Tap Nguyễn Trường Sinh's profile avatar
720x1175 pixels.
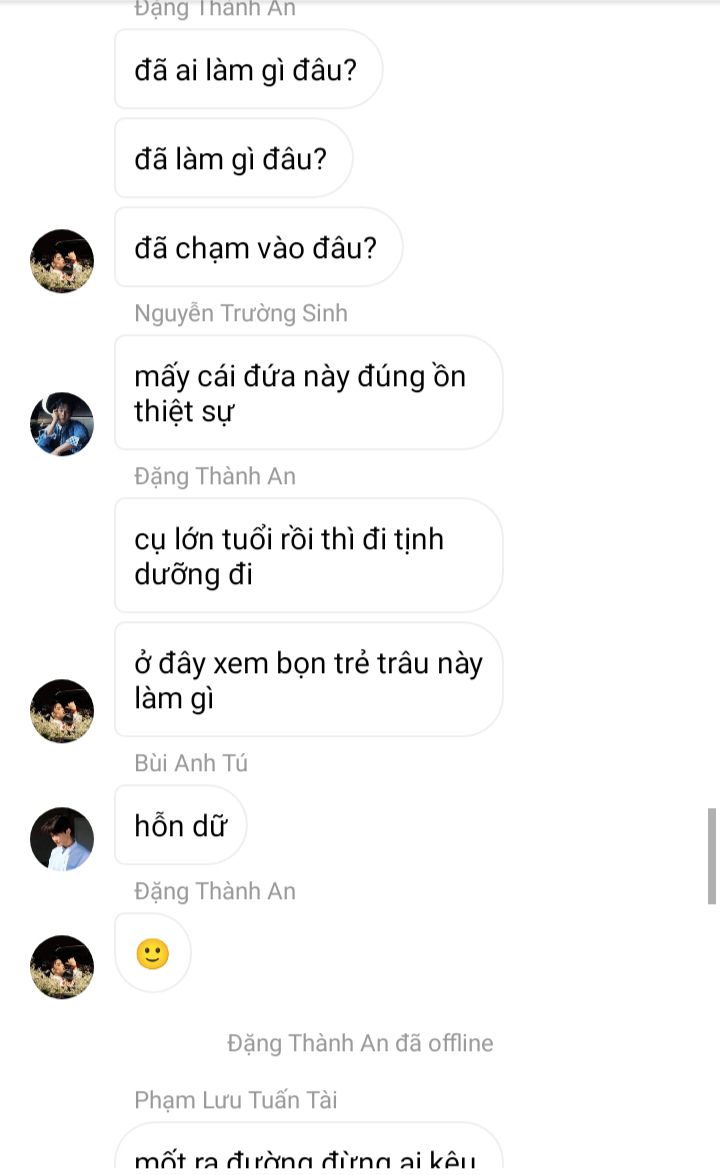tap(62, 423)
